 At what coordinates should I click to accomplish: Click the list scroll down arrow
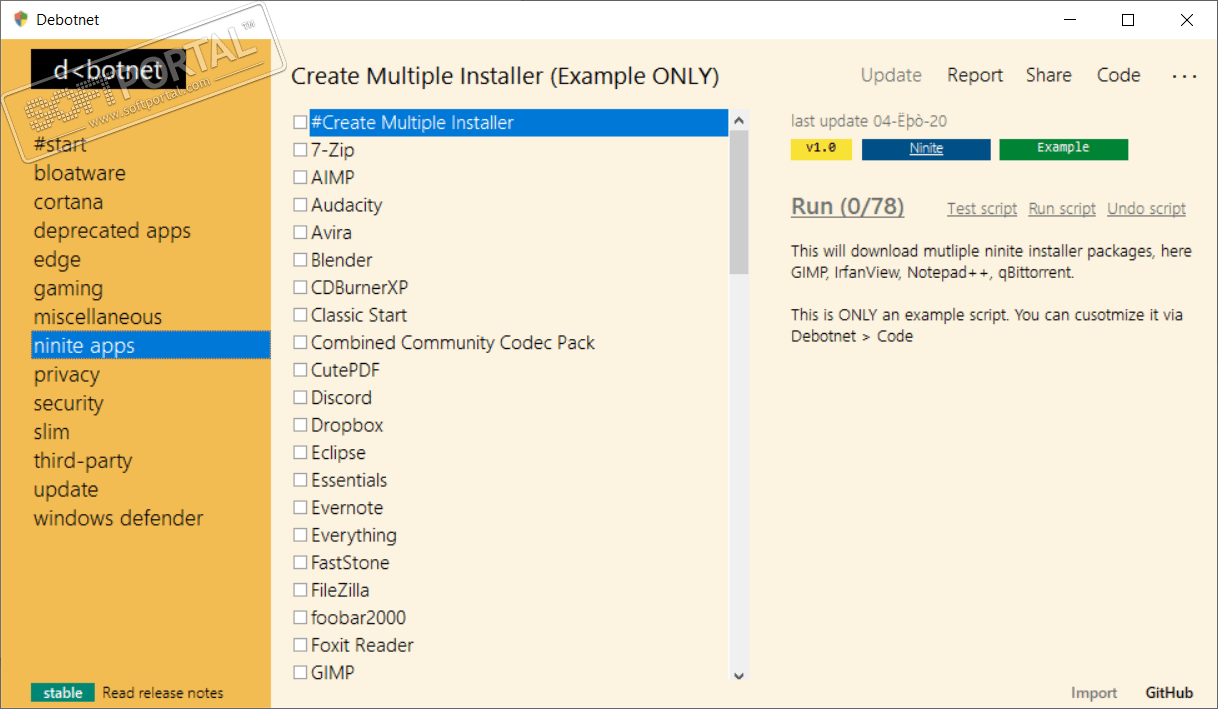(x=739, y=675)
